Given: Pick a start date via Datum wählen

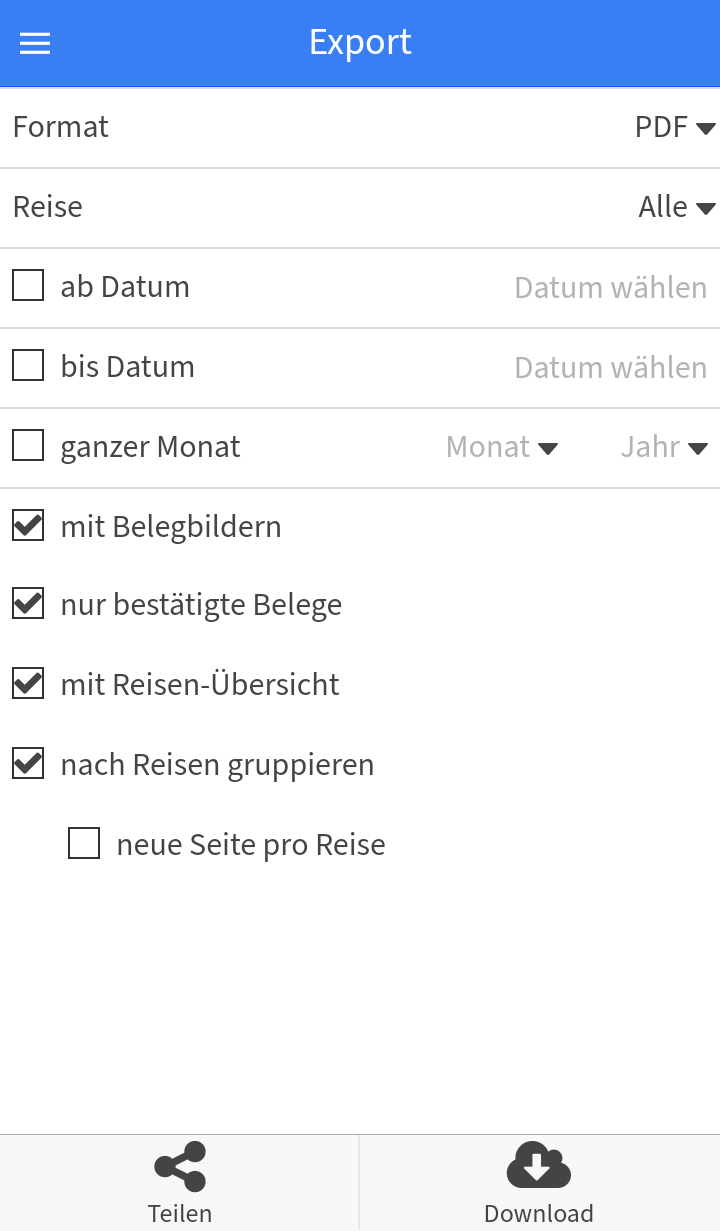Looking at the screenshot, I should (x=610, y=288).
